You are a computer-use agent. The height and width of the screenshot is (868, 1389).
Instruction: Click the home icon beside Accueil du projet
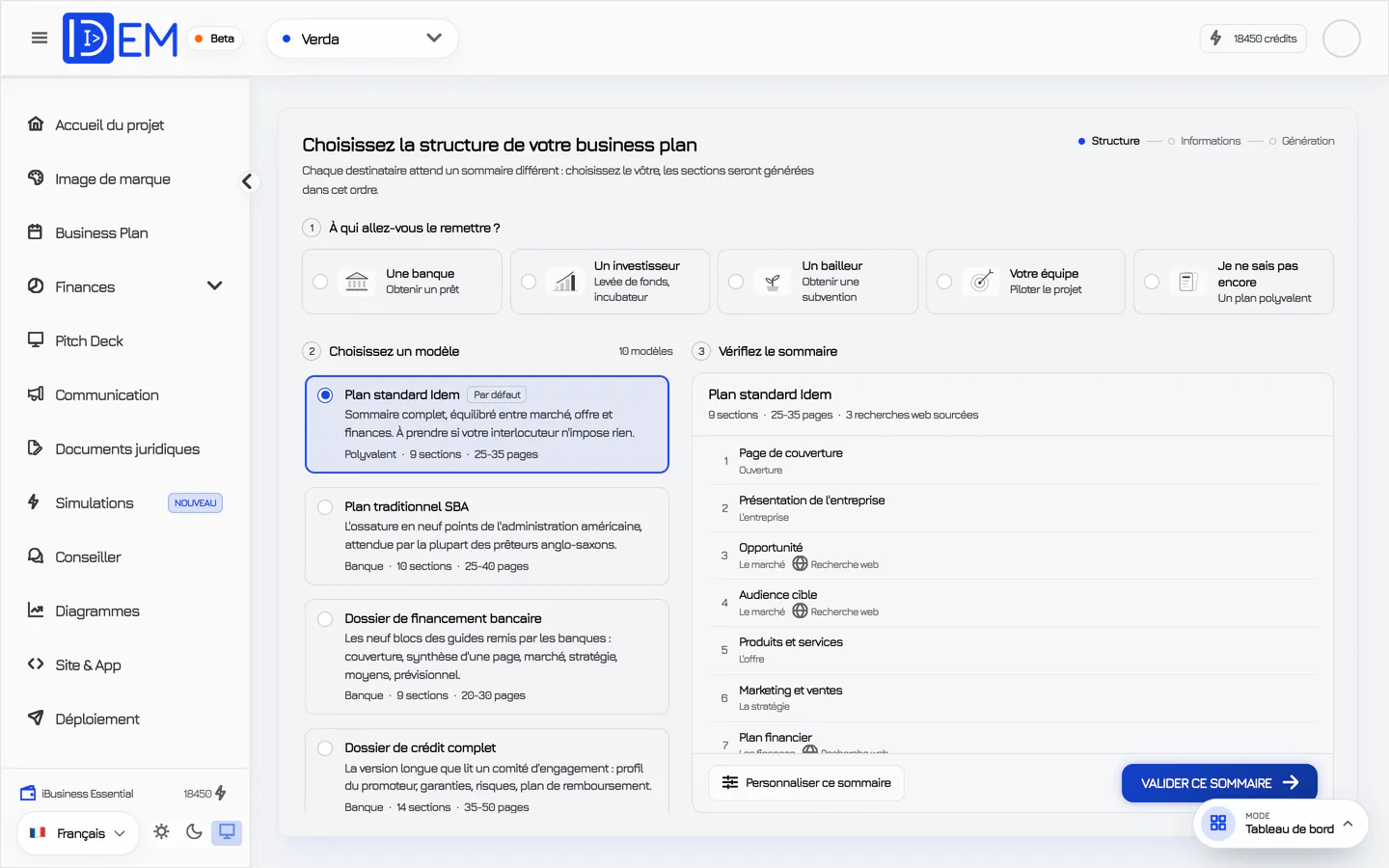36,124
